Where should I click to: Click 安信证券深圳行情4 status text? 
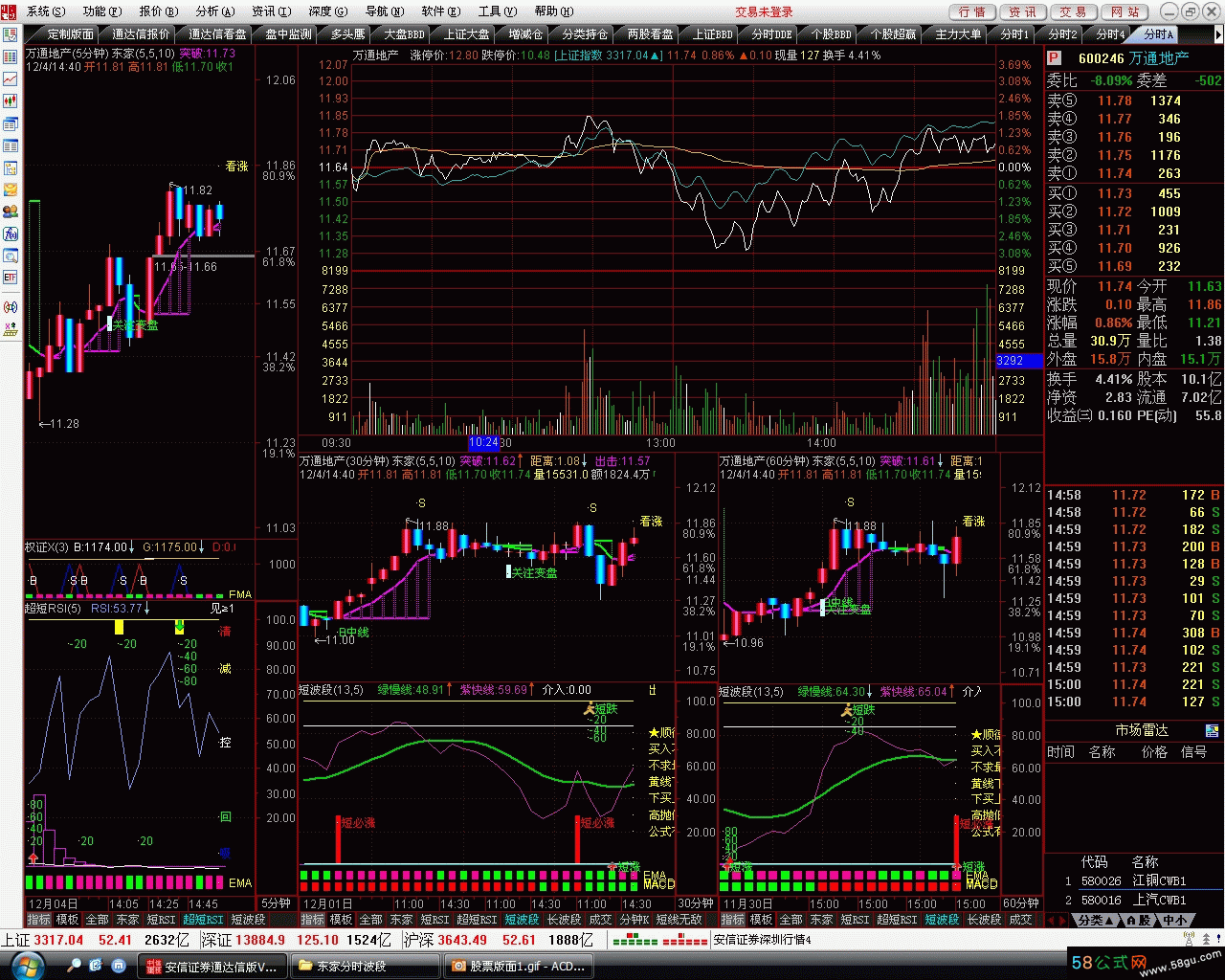coord(763,940)
